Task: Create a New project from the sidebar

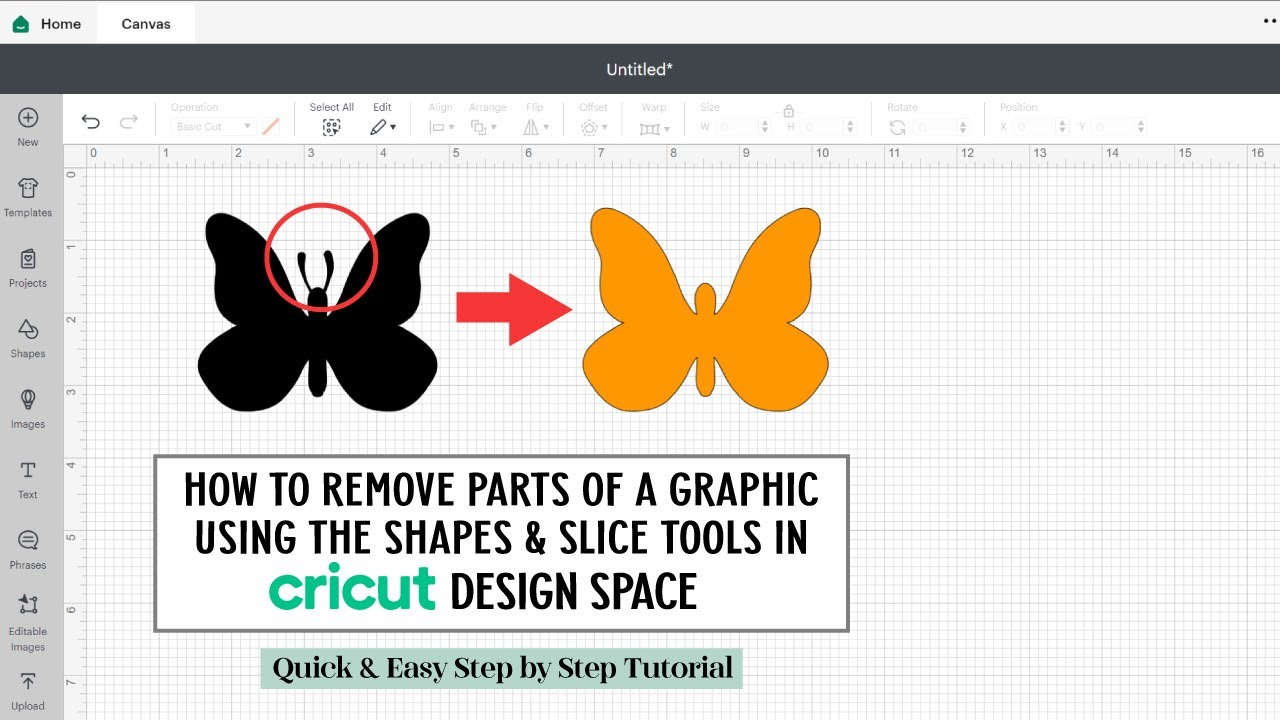Action: click(28, 127)
